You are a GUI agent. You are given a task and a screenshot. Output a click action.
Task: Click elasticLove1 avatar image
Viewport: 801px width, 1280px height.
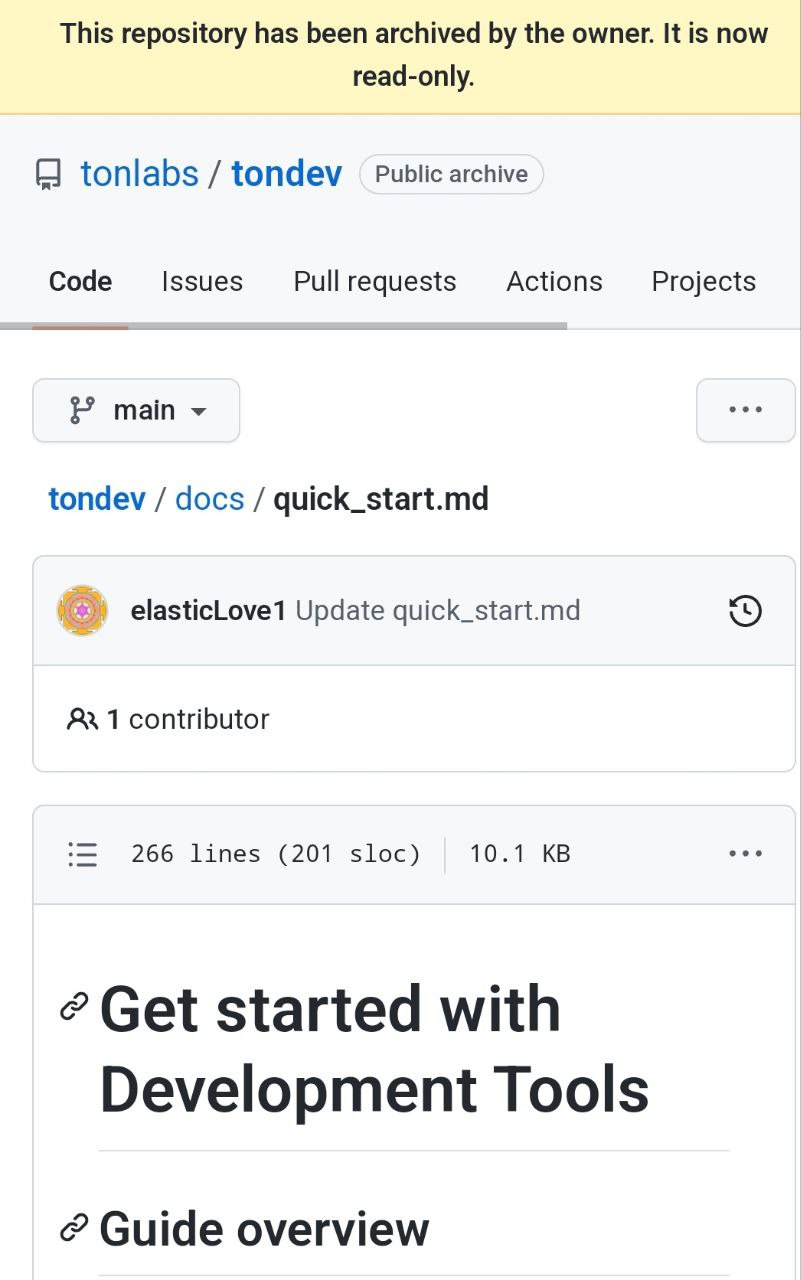(x=82, y=611)
